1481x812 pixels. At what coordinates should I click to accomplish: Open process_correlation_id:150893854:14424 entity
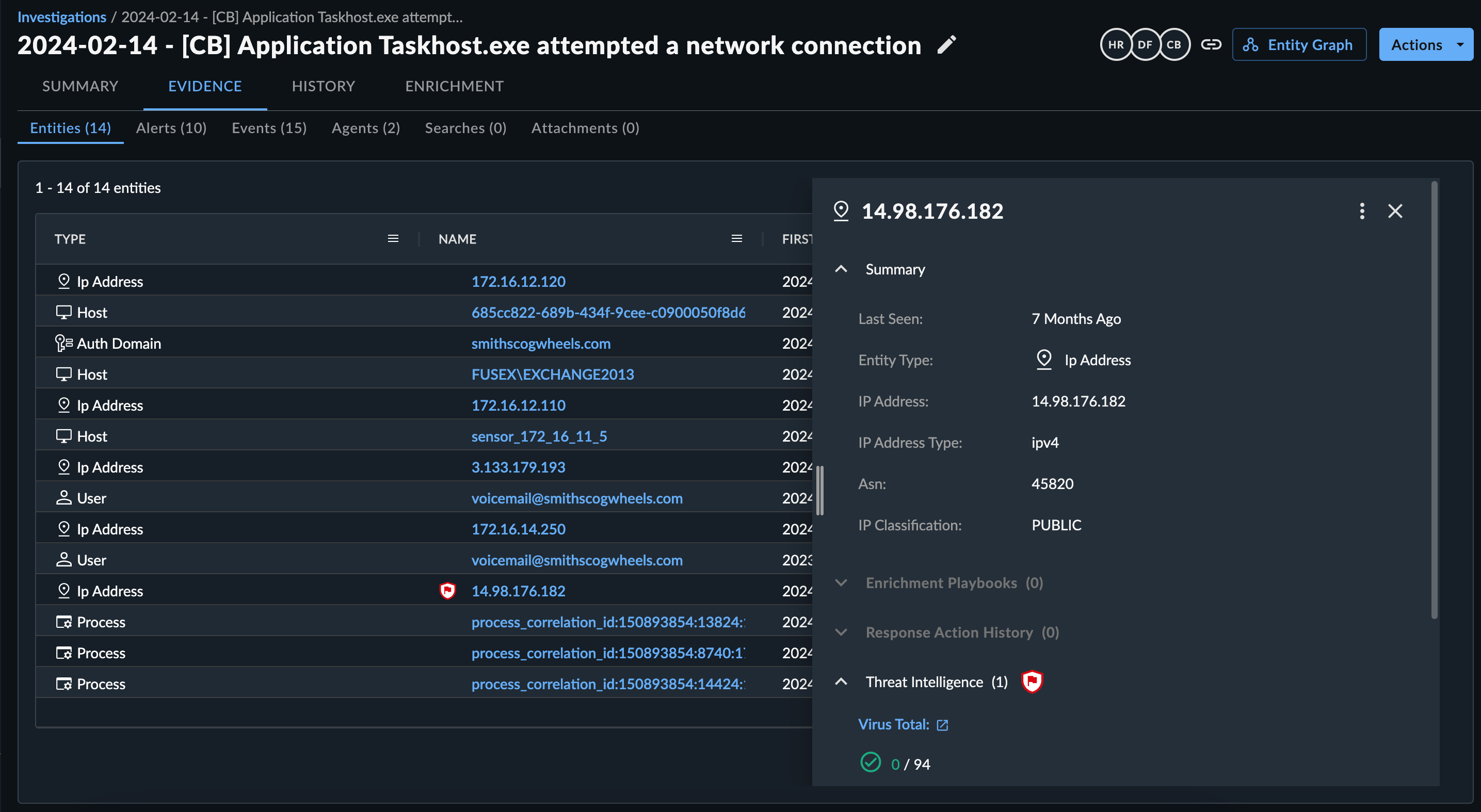[608, 684]
